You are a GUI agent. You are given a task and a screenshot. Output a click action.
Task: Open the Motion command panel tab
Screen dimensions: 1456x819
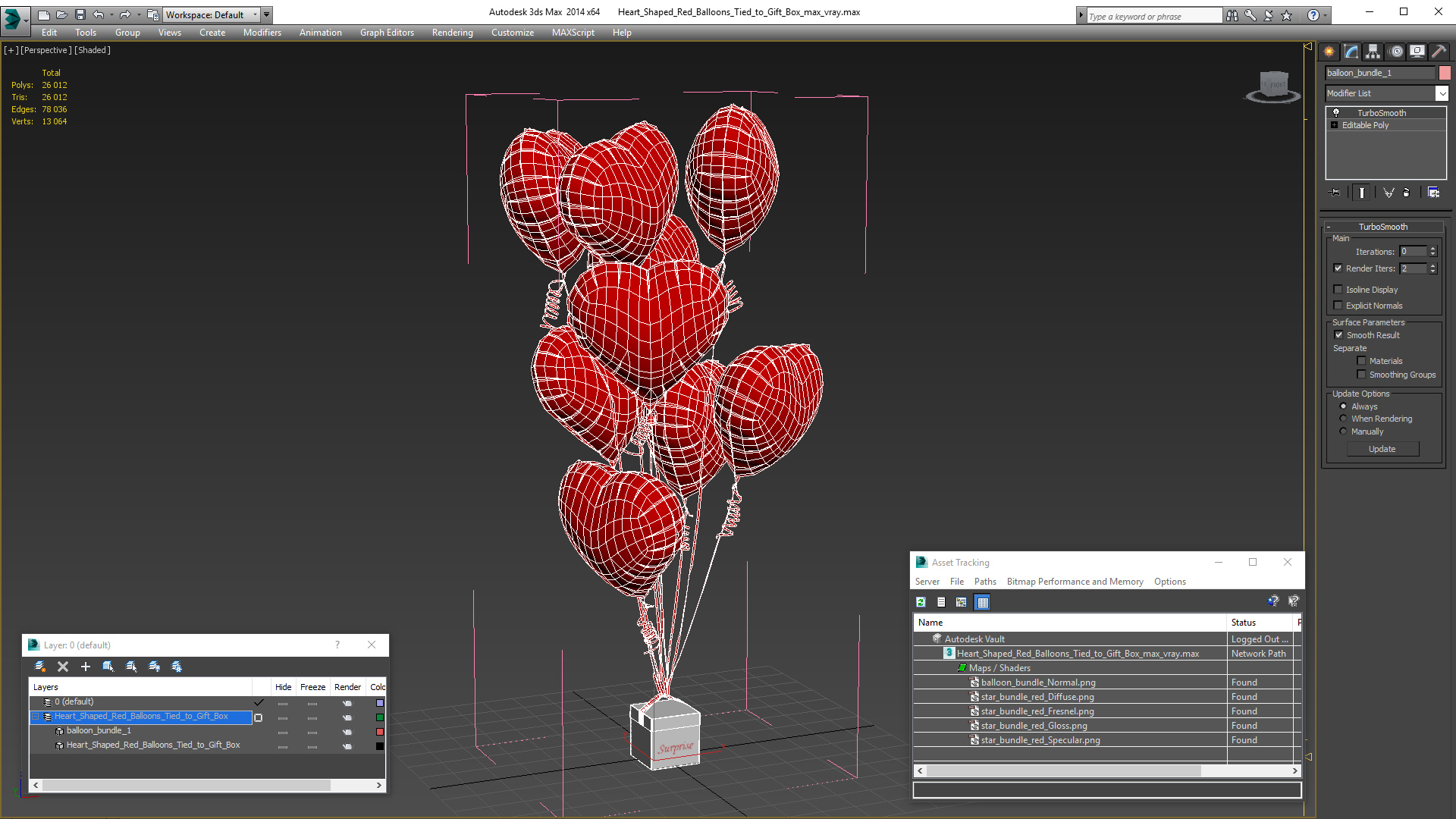(1395, 52)
